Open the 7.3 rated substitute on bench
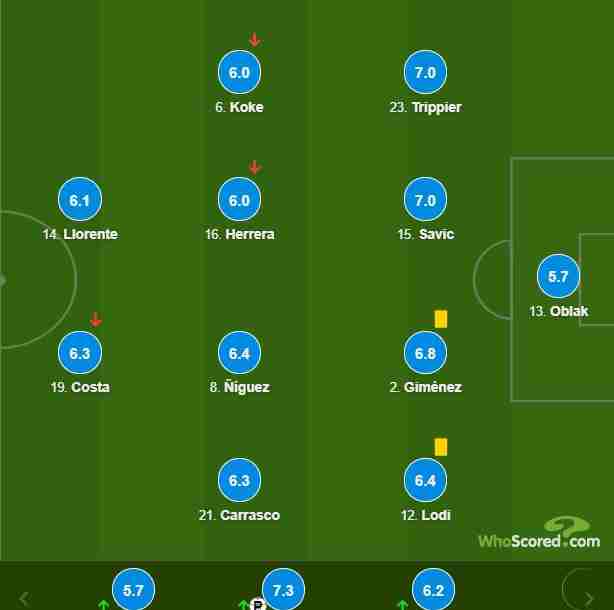The height and width of the screenshot is (610, 614). point(283,589)
